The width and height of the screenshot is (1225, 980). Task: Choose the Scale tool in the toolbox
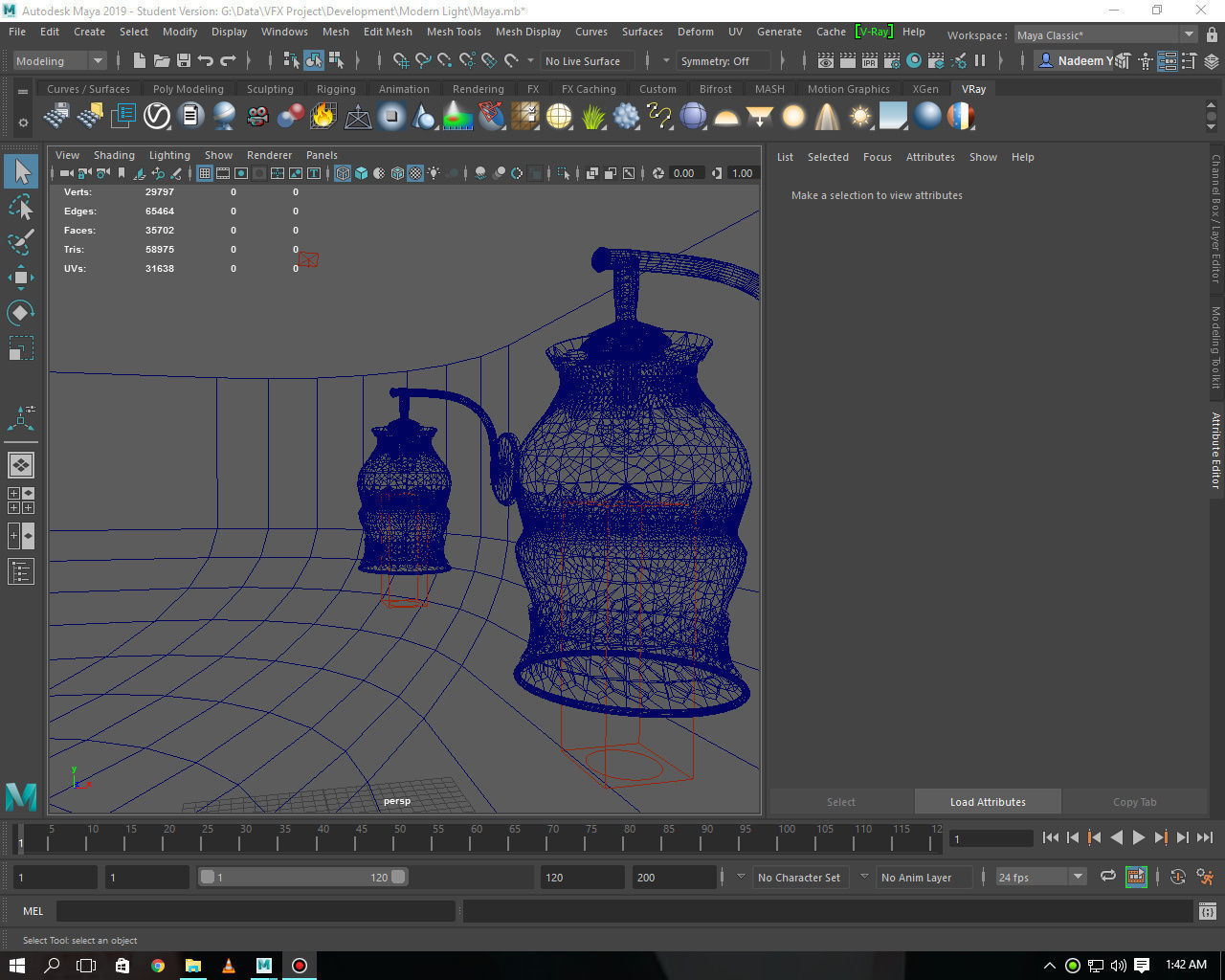pyautogui.click(x=21, y=348)
